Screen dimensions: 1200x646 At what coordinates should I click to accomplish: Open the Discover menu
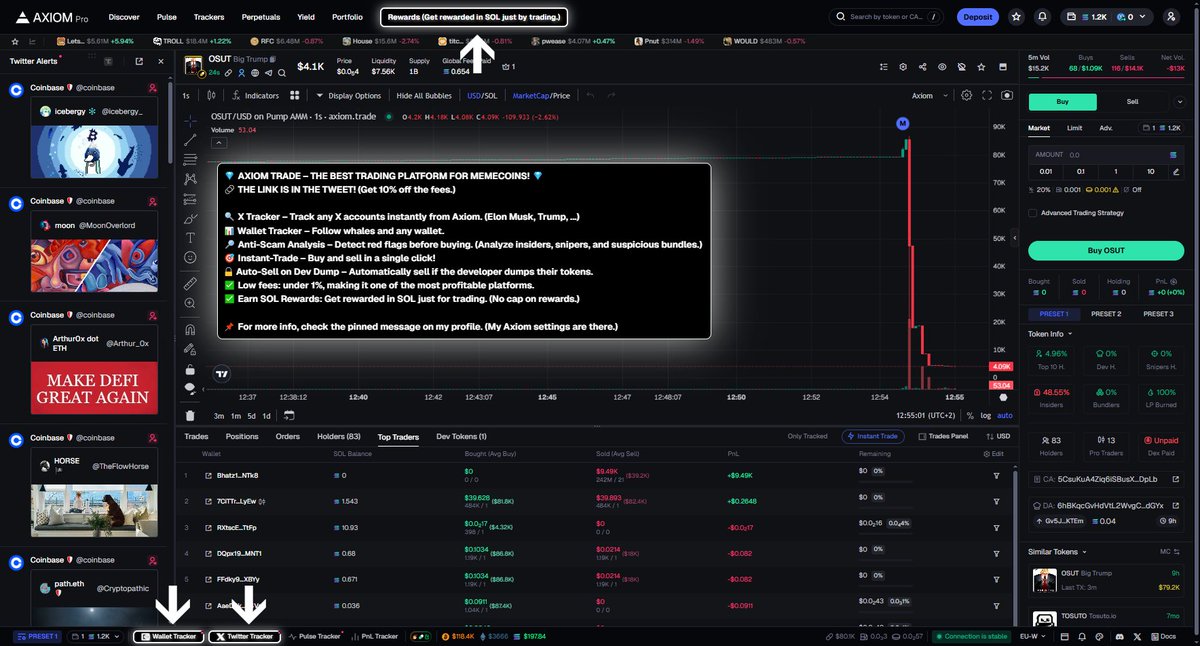tap(124, 17)
